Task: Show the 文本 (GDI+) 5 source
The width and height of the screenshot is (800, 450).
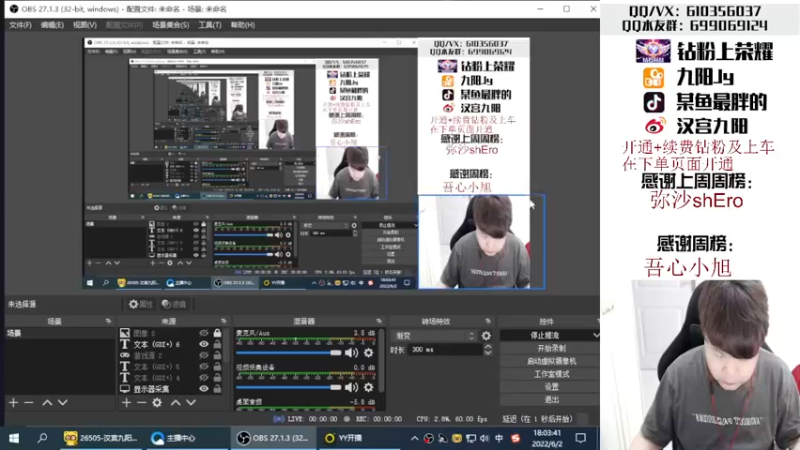Action: click(x=204, y=367)
